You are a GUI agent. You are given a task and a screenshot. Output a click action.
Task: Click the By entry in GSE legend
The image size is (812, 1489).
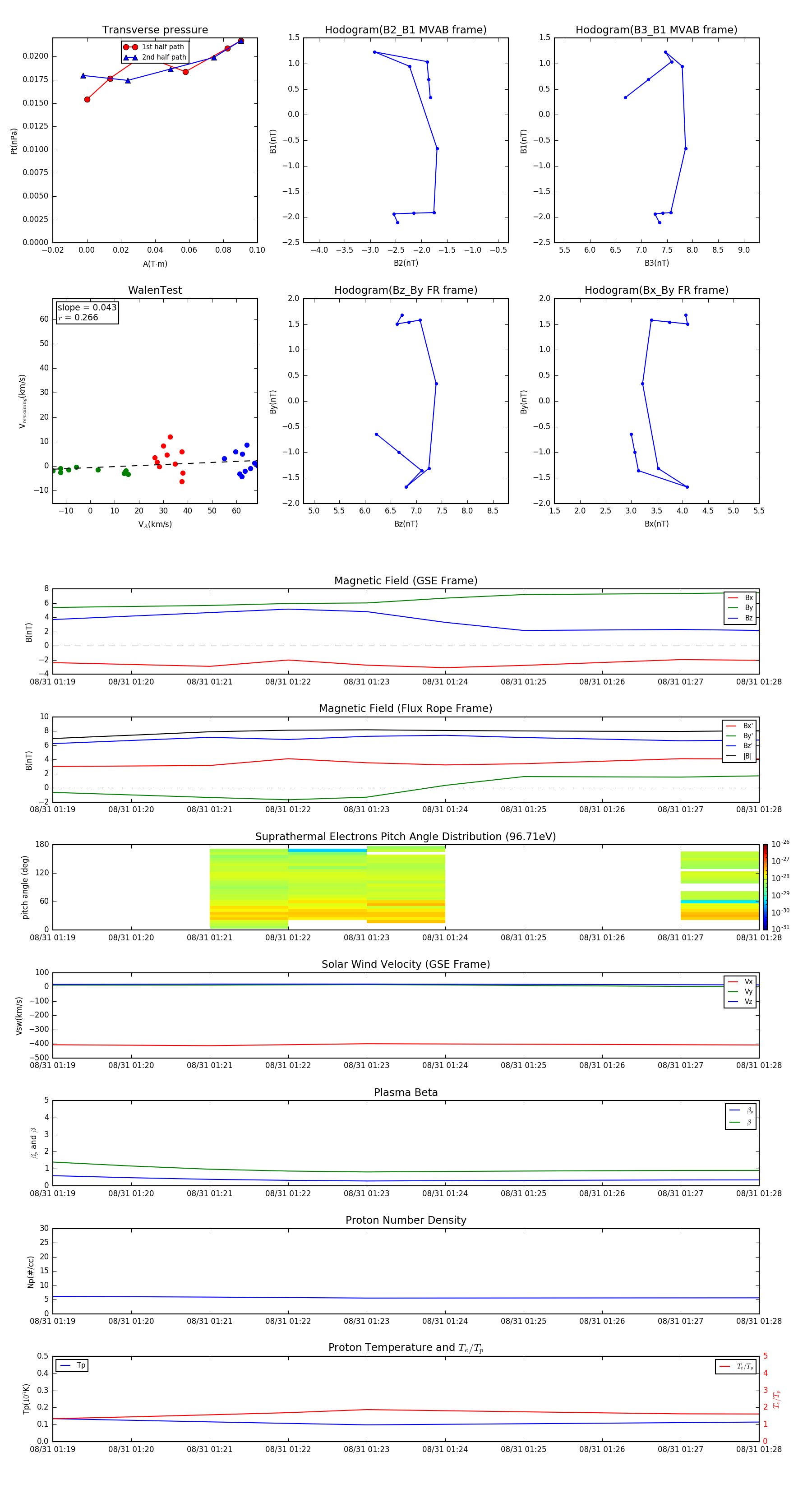[740, 607]
